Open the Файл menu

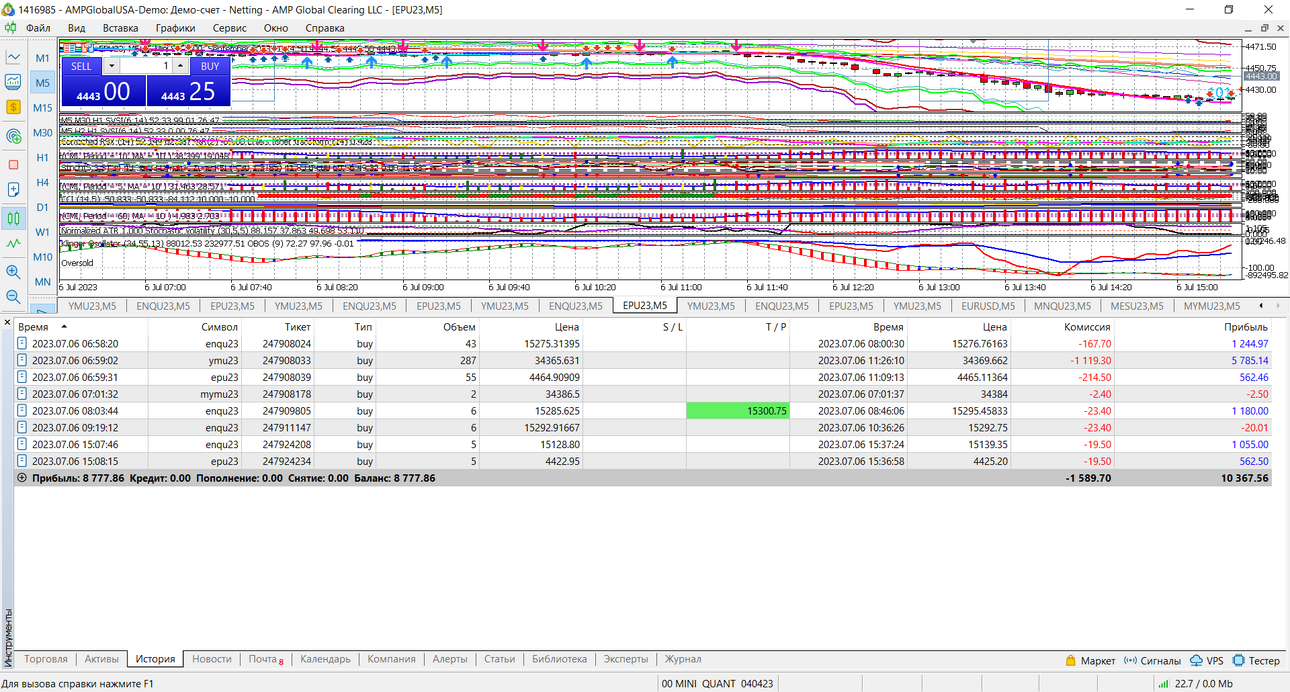coord(39,28)
